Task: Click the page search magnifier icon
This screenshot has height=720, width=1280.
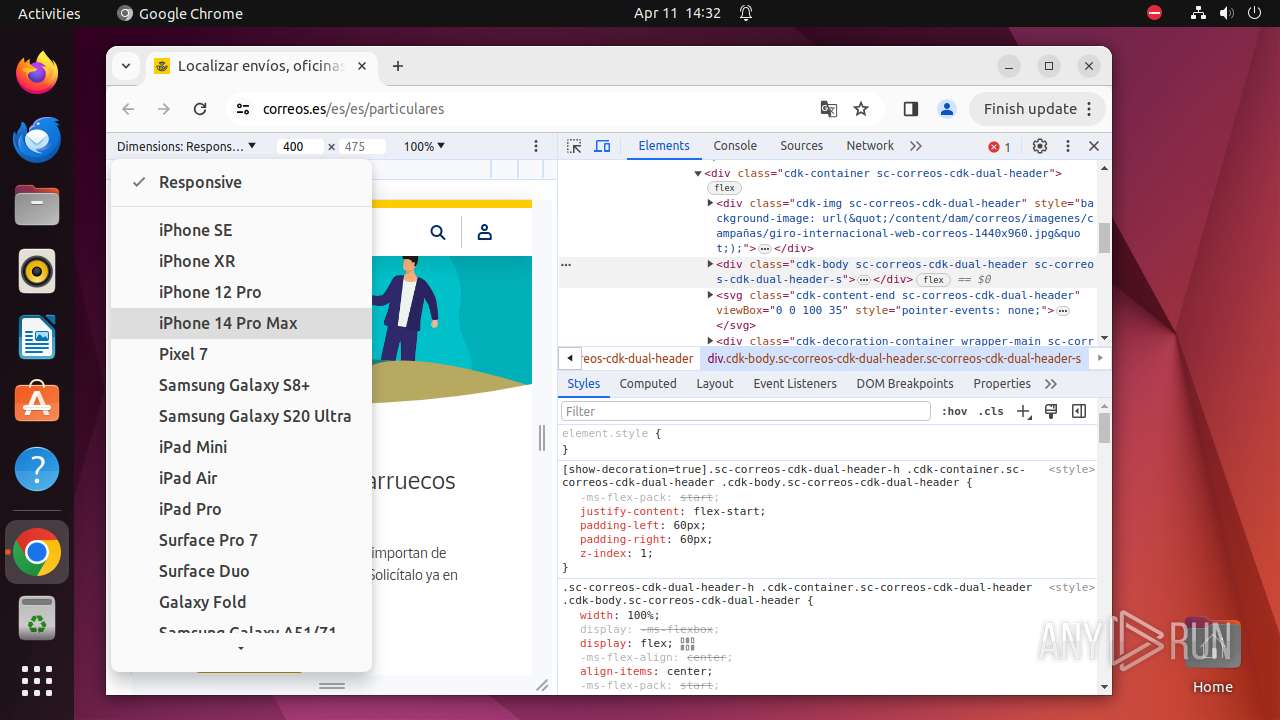Action: tap(438, 232)
